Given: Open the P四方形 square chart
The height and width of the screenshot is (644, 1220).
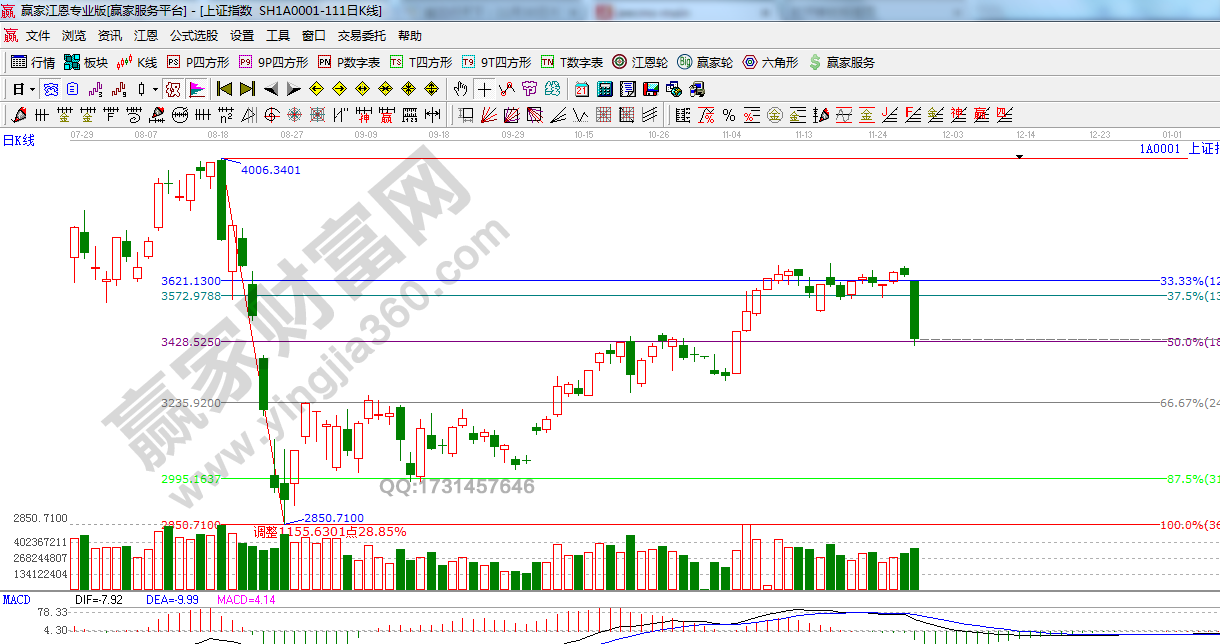Looking at the screenshot, I should pos(198,62).
